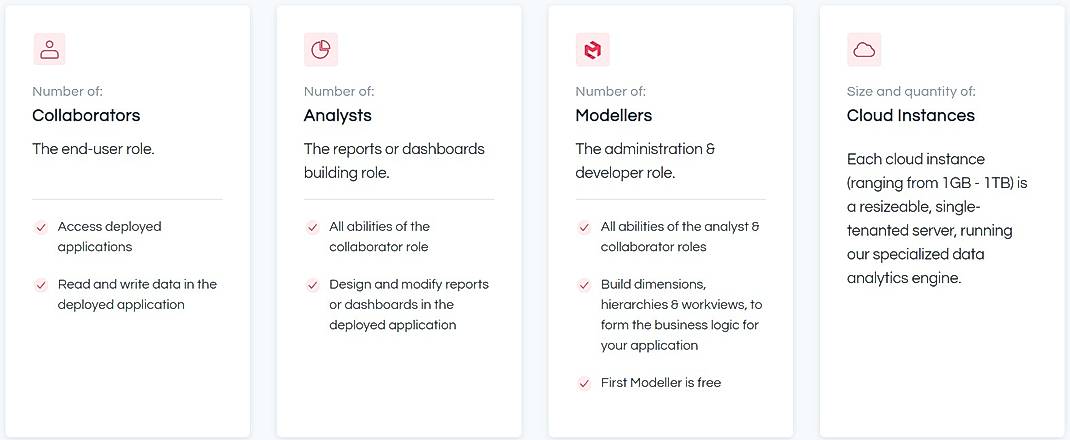
Task: Click checkmark beside Read and write data
Action: [x=41, y=285]
